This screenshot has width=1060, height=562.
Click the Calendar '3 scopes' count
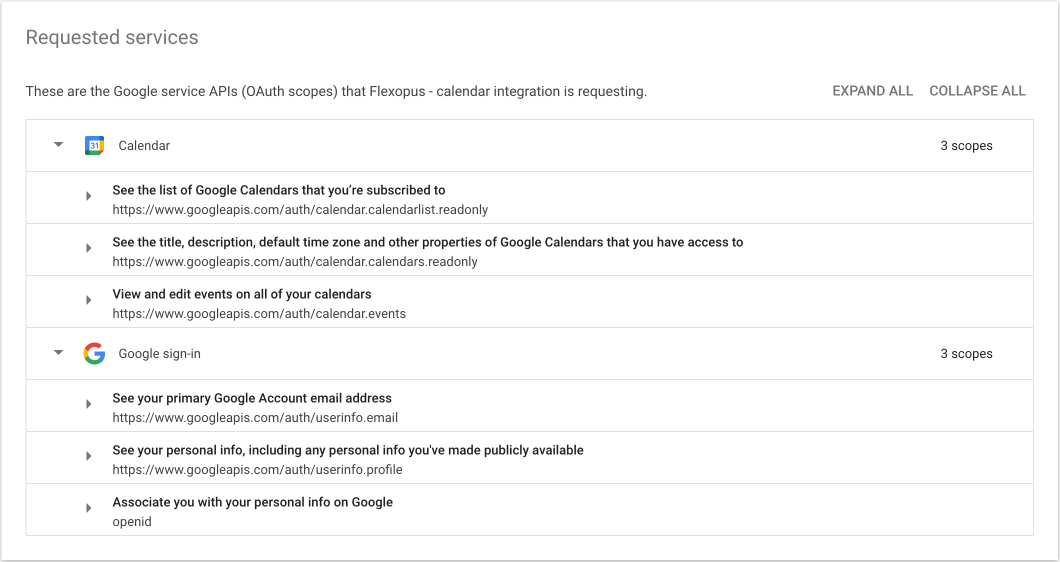click(x=966, y=146)
